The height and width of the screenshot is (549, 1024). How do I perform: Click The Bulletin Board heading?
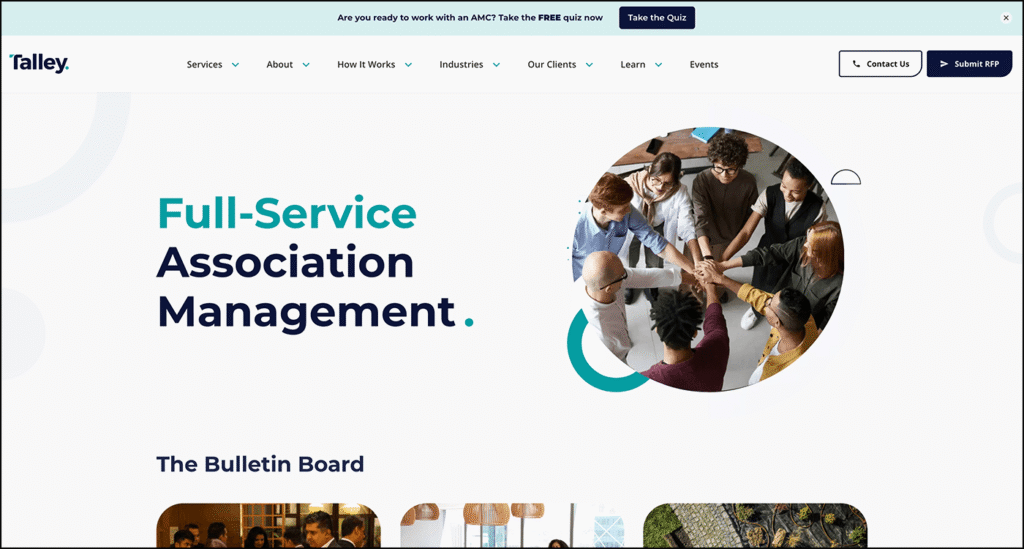click(260, 464)
